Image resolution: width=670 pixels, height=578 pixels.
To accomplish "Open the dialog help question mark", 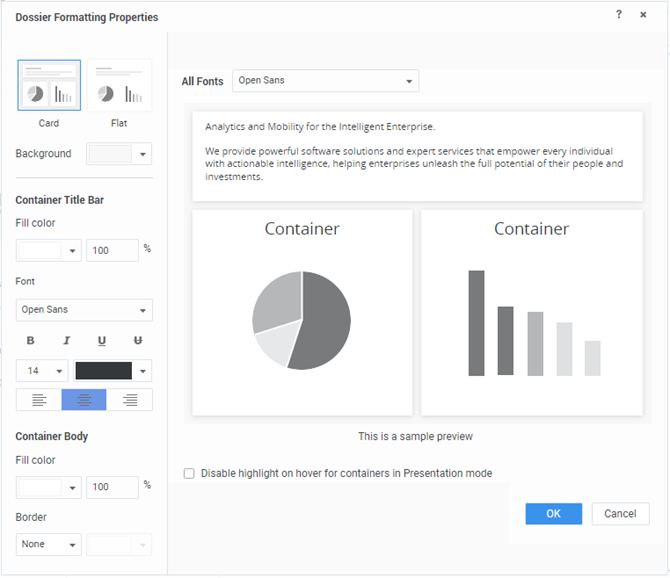I will (x=619, y=15).
